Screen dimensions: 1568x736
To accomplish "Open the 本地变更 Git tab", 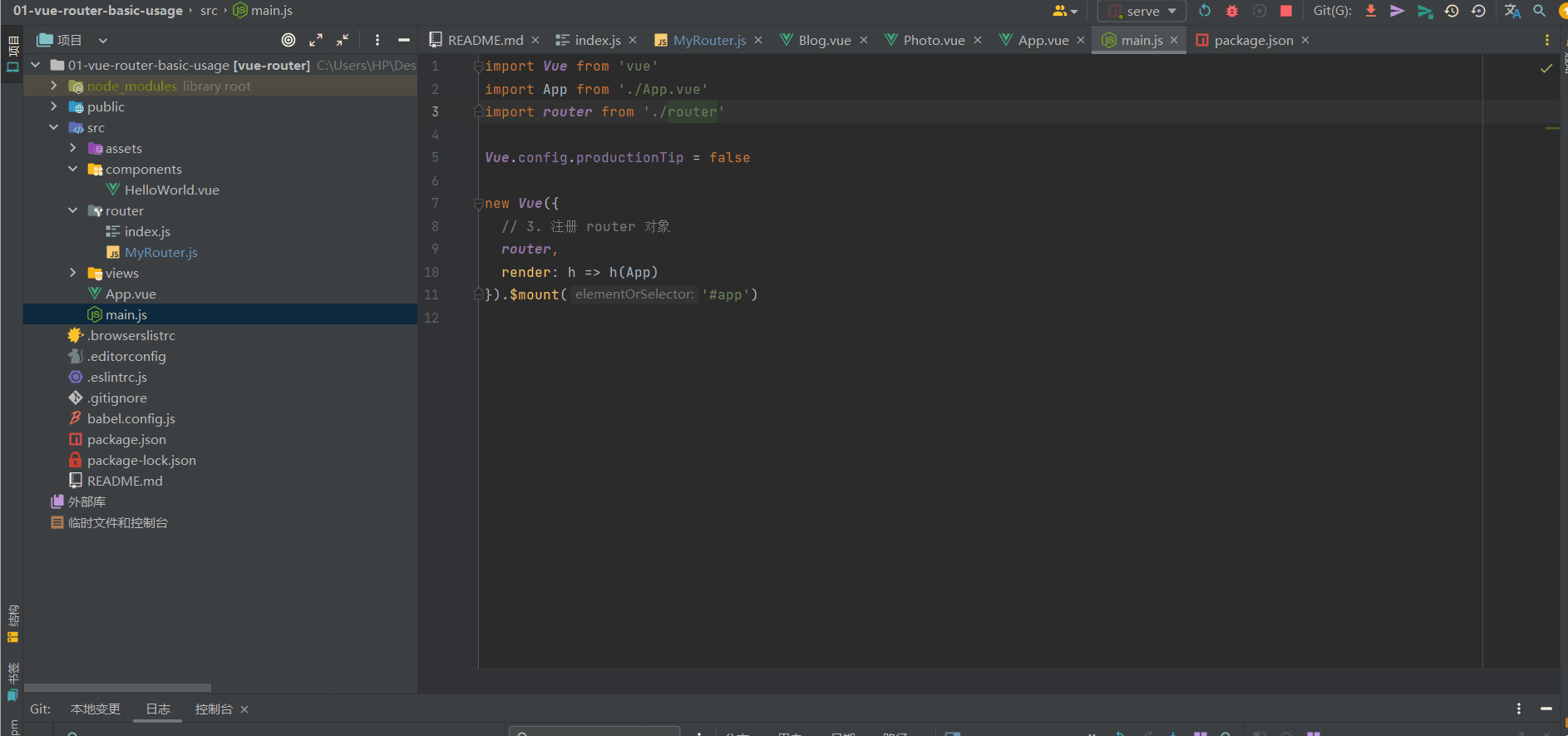I will click(x=96, y=709).
